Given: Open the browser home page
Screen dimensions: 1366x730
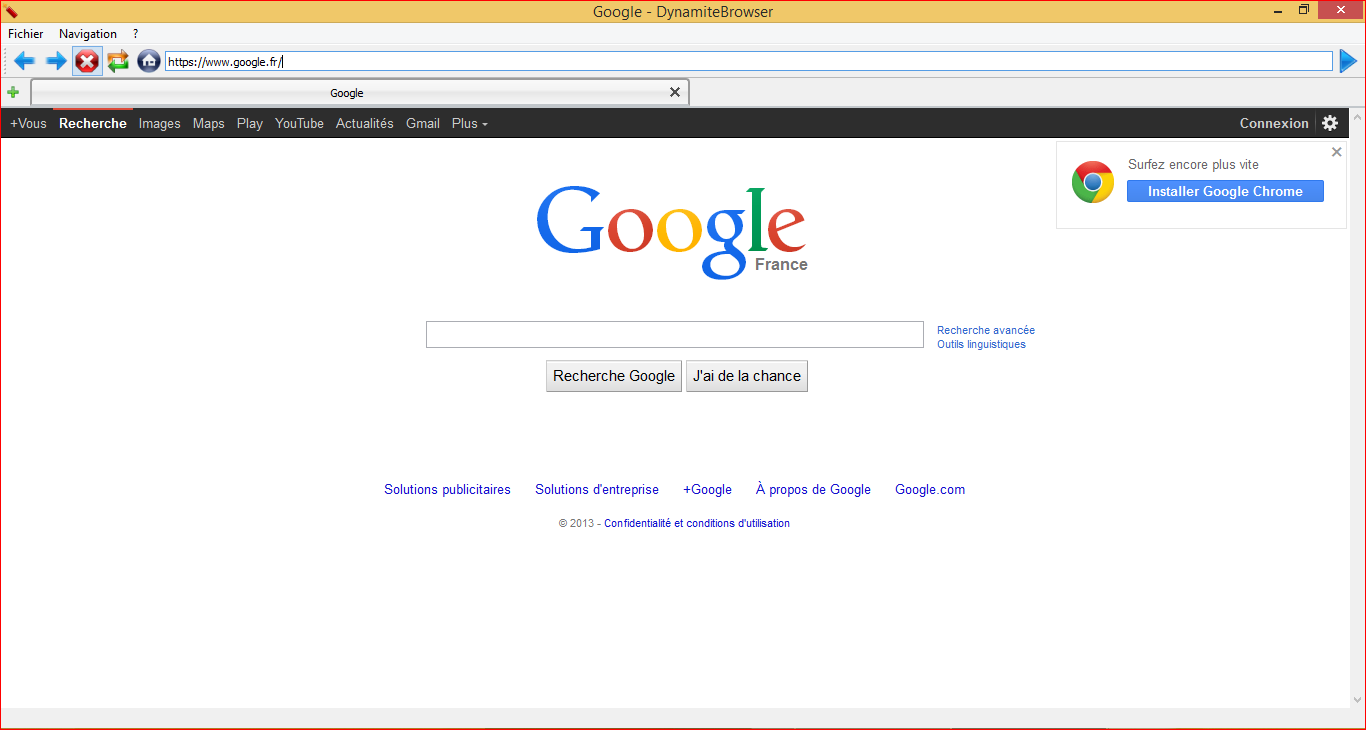Looking at the screenshot, I should (148, 61).
